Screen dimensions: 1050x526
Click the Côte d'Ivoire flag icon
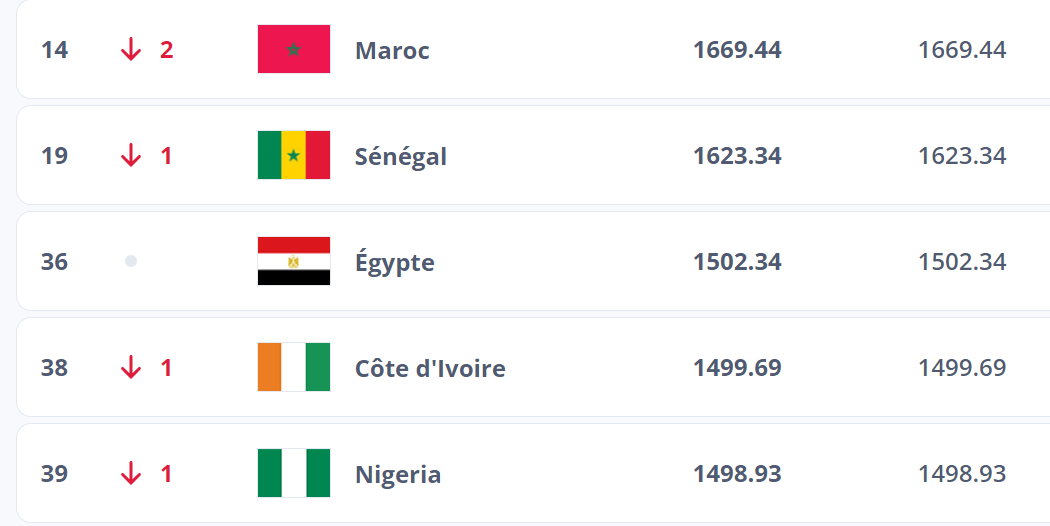point(293,368)
